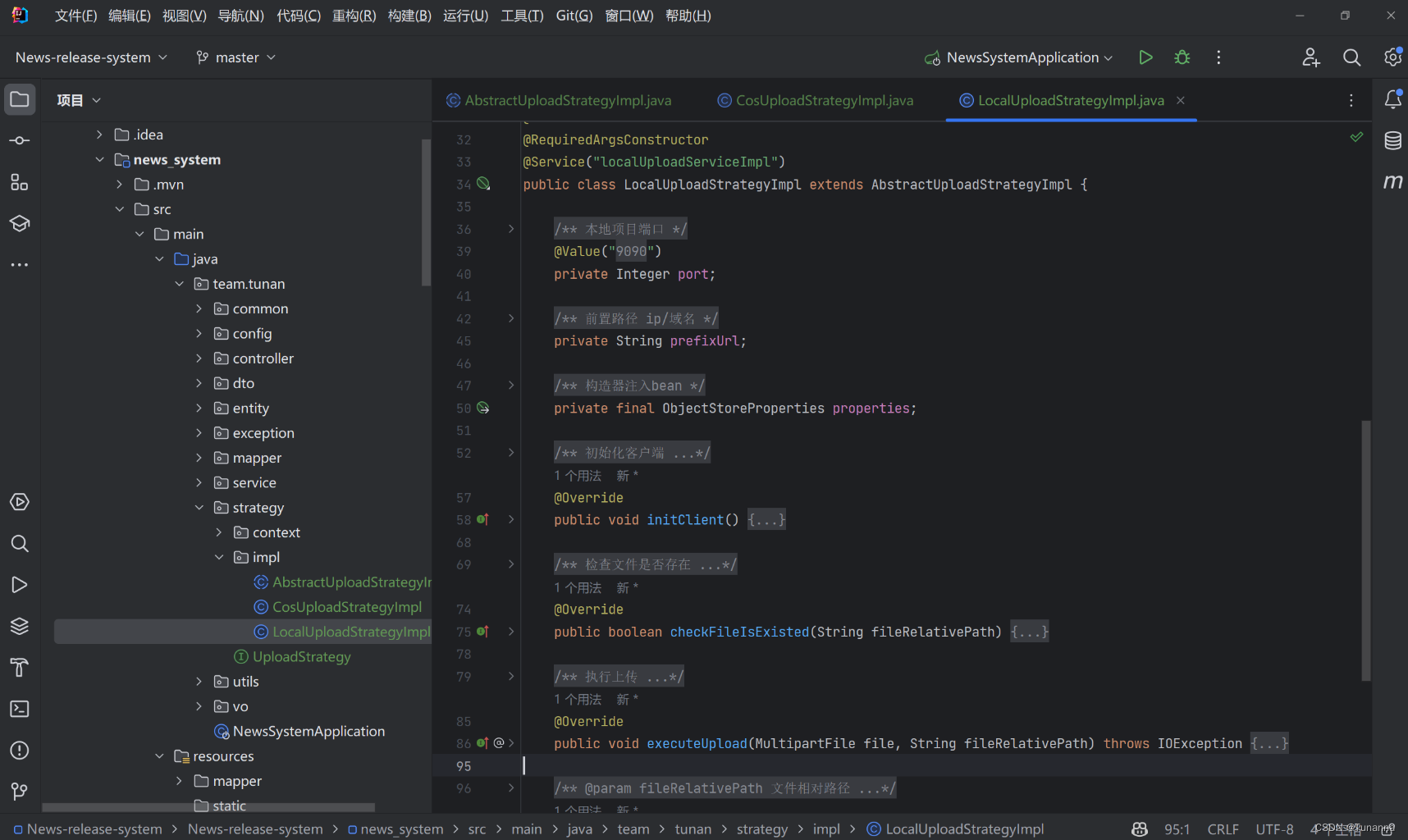Toggle the Structure tool window
This screenshot has height=840, width=1408.
click(x=20, y=182)
